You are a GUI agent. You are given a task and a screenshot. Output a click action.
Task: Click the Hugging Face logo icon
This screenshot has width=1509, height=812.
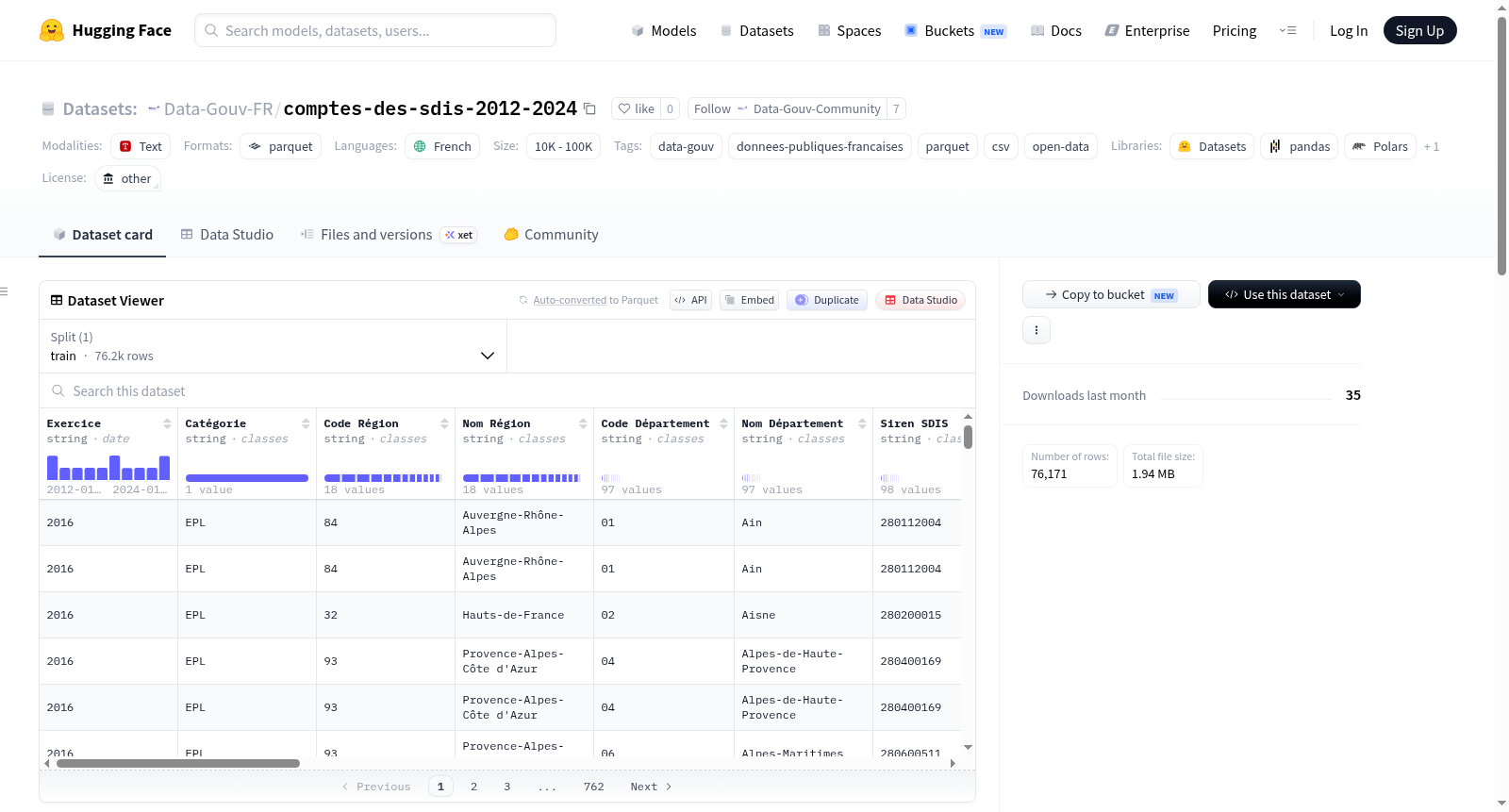[52, 30]
